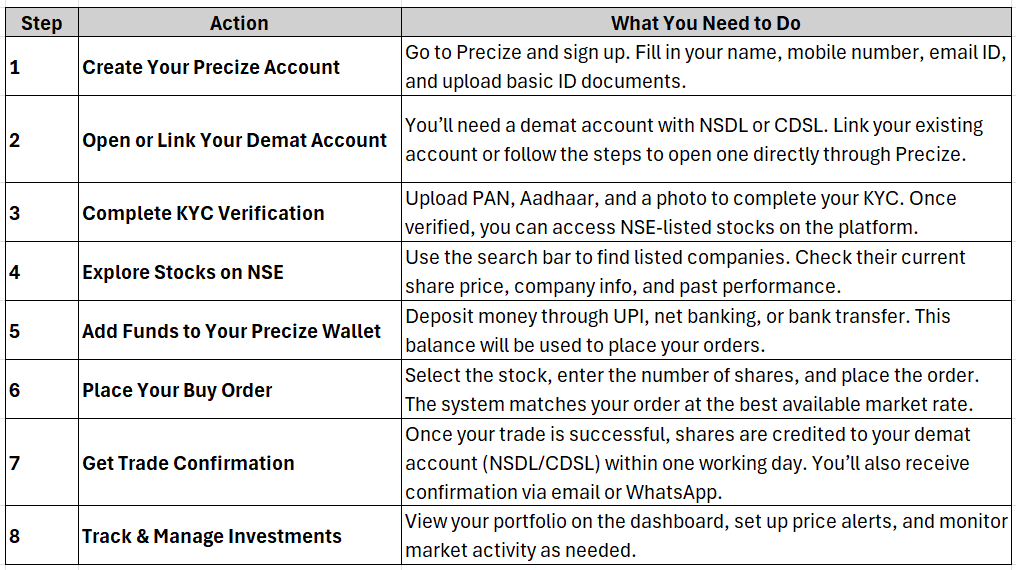
Task: Click the step number 8 cell
Action: 41,536
